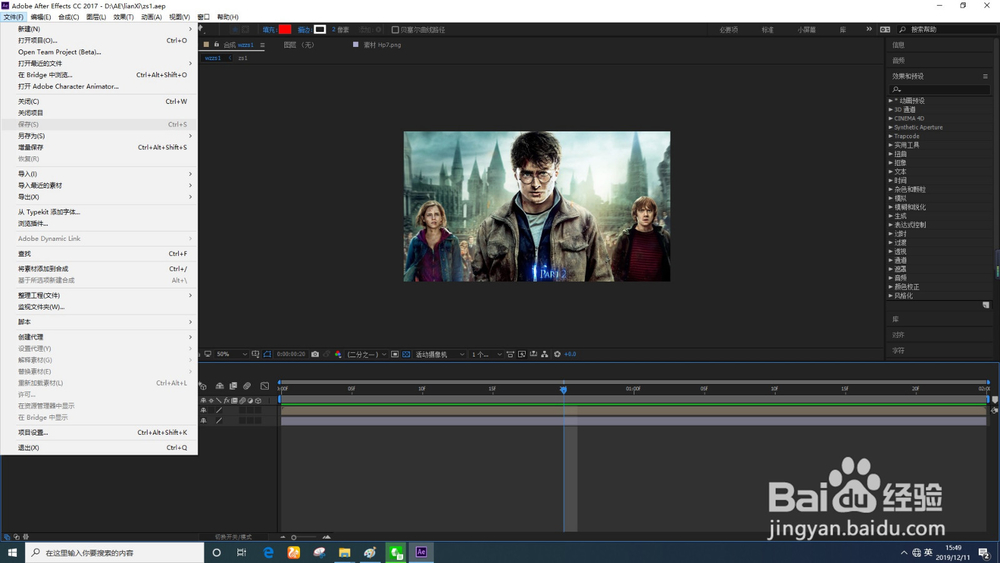Open File Explorer from the taskbar
The width and height of the screenshot is (1000, 563).
(x=344, y=552)
